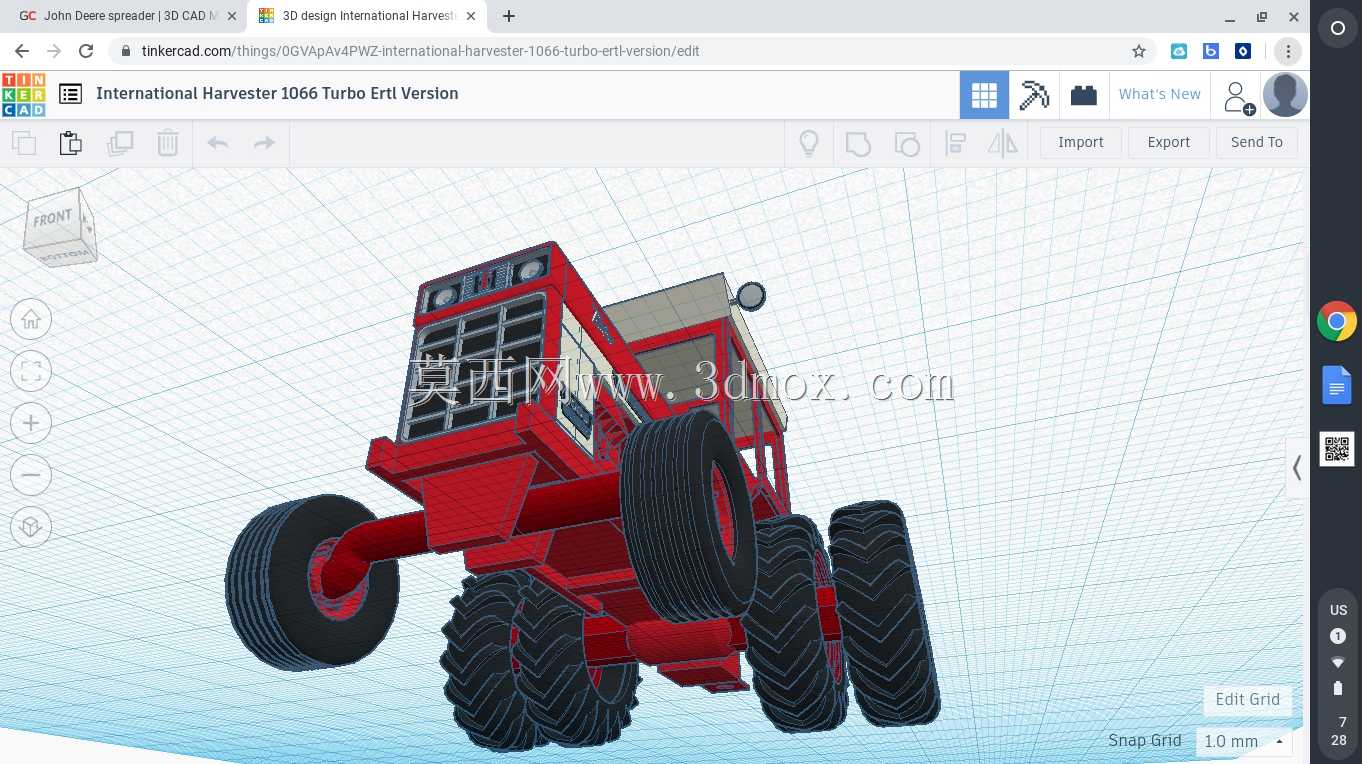Click the Ungroup shapes icon
The image size is (1362, 764).
click(x=907, y=143)
